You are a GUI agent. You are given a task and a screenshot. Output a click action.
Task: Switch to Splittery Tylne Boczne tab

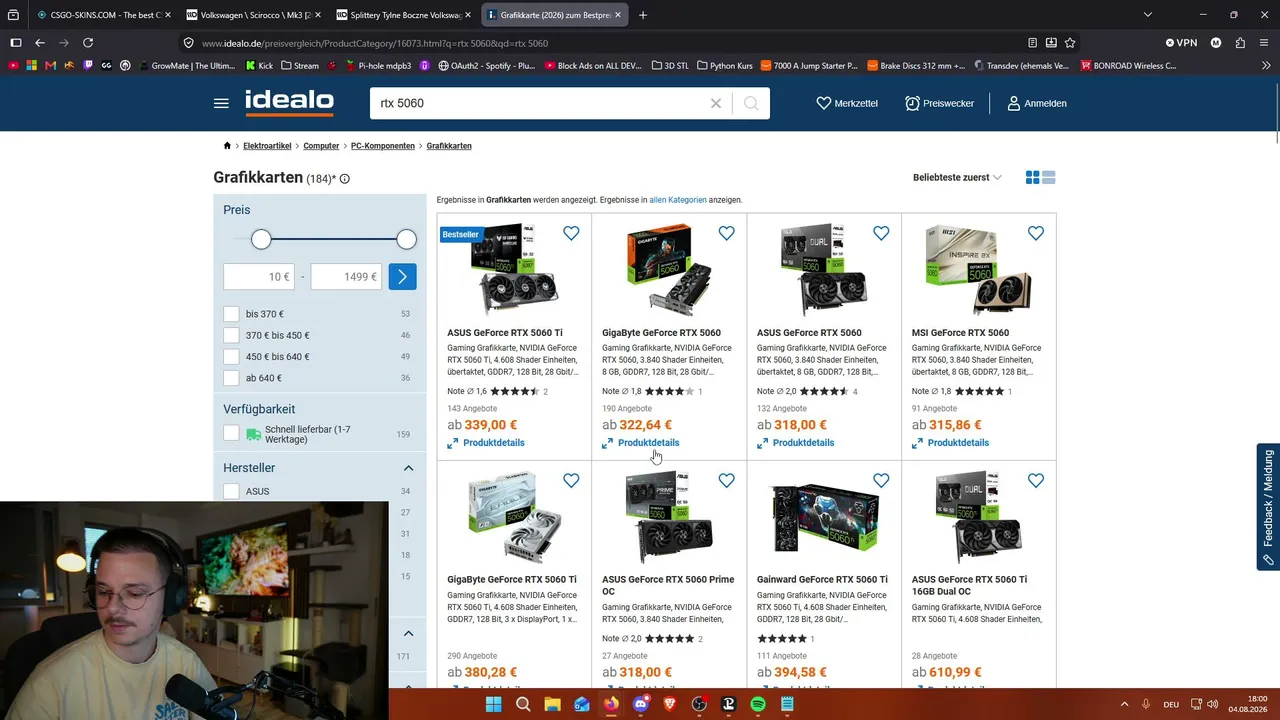point(403,15)
